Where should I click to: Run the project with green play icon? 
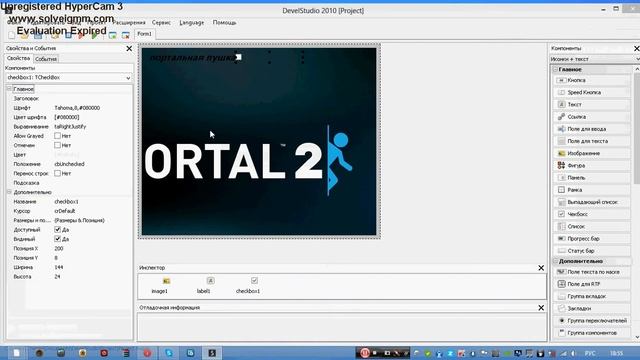[95, 36]
